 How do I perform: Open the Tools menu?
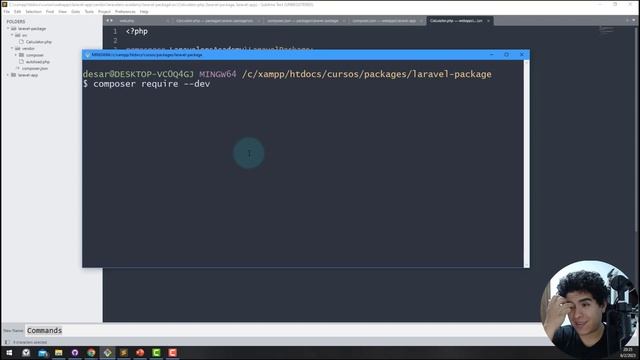click(89, 12)
